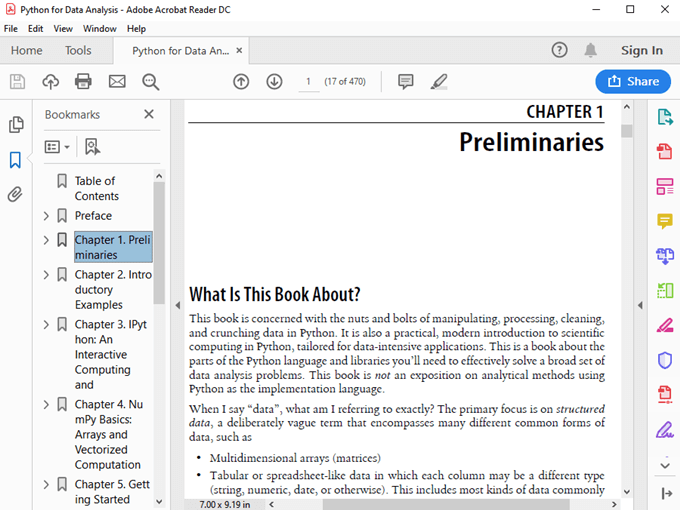Image resolution: width=680 pixels, height=510 pixels.
Task: Toggle the Bookmarks panel icon in sidebar
Action: (15, 160)
